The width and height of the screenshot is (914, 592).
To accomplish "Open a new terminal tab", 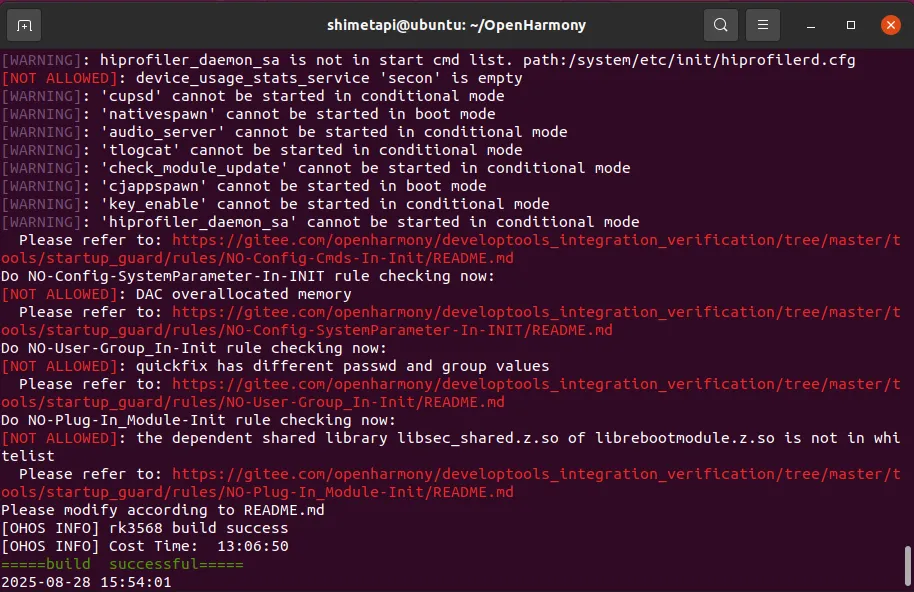I will tap(24, 25).
